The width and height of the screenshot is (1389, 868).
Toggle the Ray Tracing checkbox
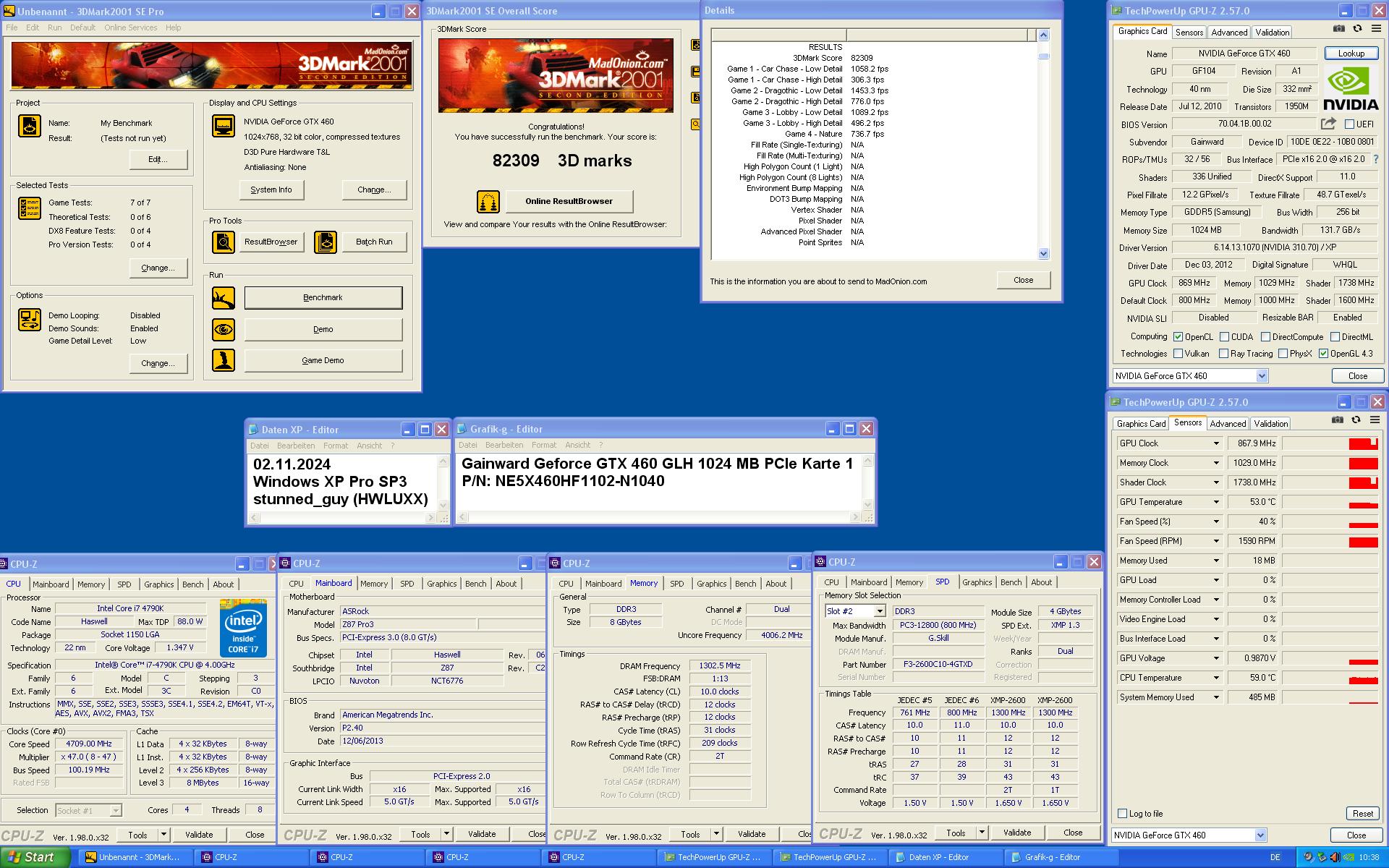(x=1223, y=354)
